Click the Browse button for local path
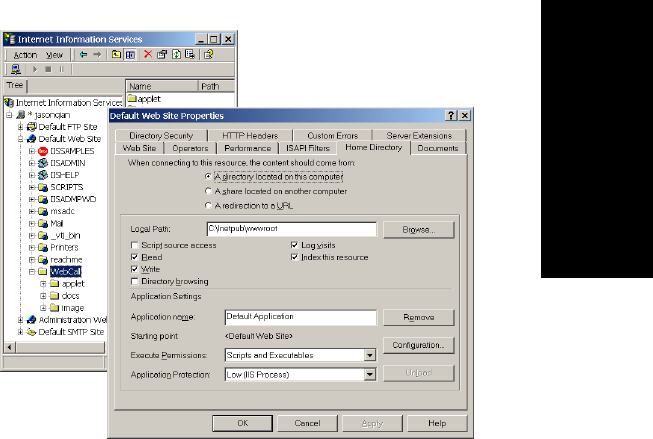The image size is (653, 439). click(x=419, y=229)
